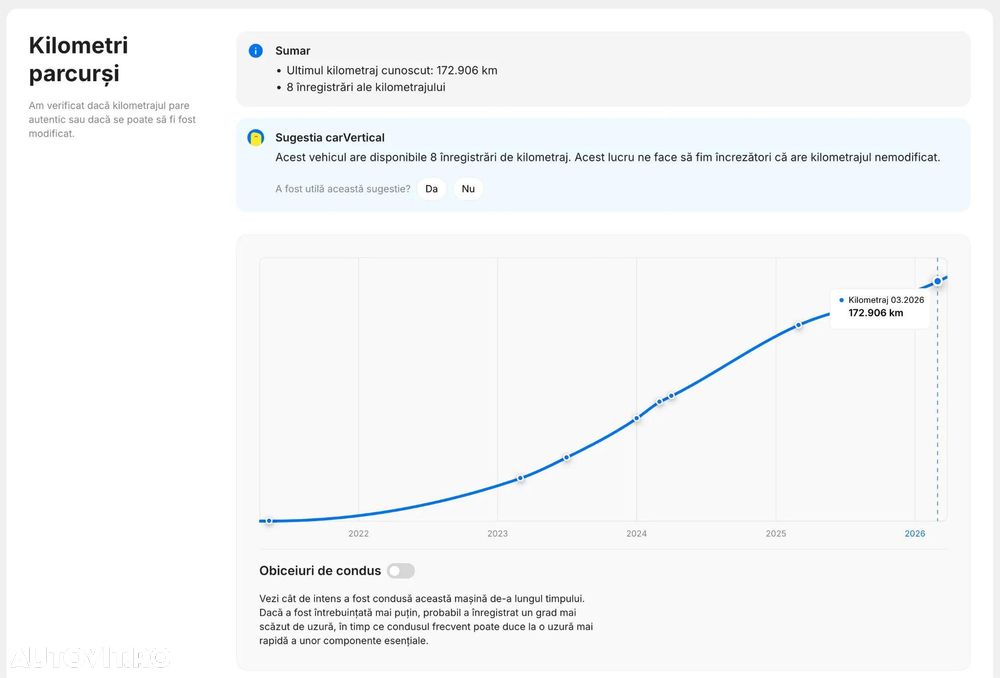Click the Nu feedback button

(x=468, y=189)
